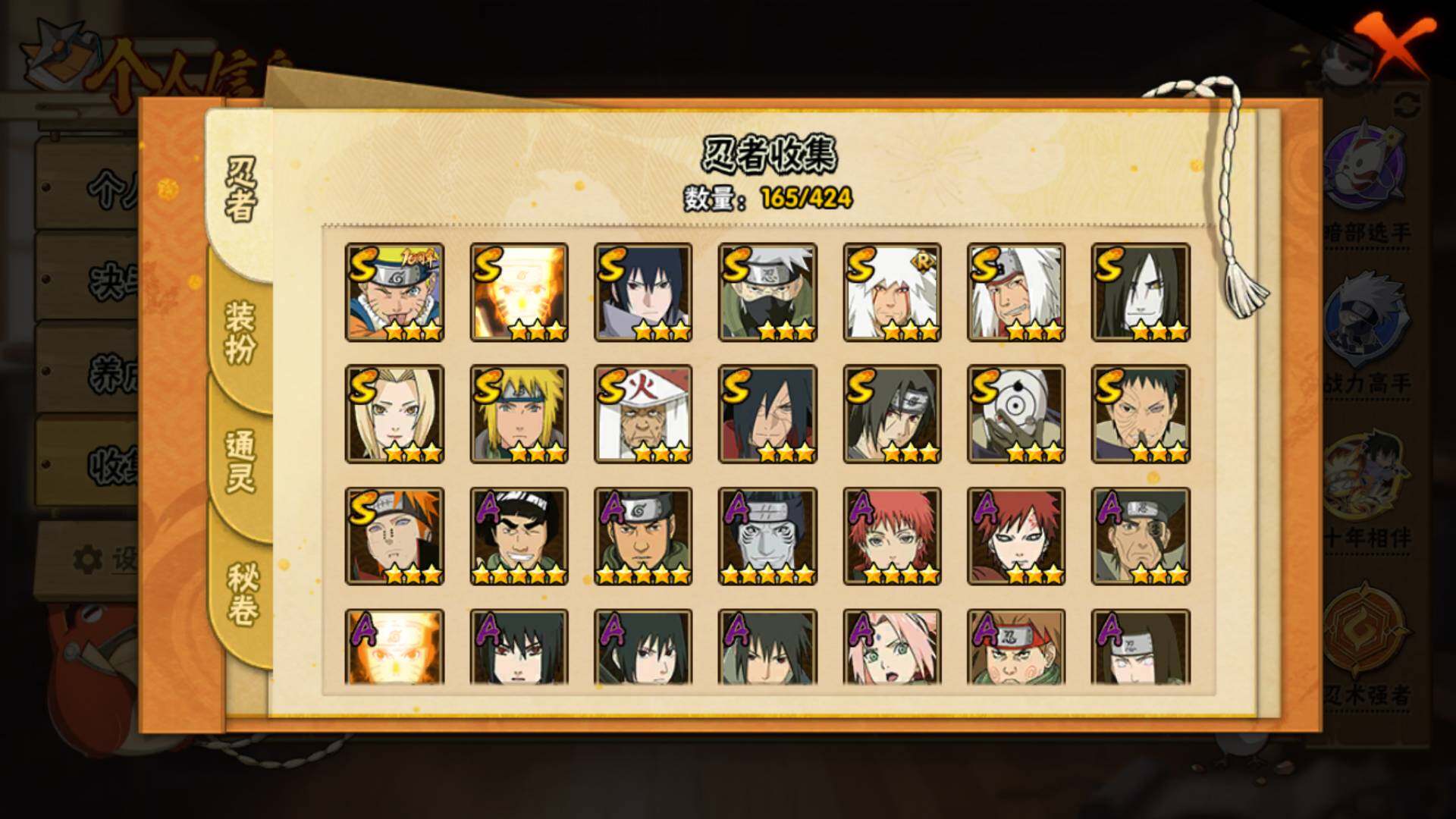This screenshot has width=1456, height=819.
Task: Select the 战力高手 badge icon
Action: coord(1367,334)
